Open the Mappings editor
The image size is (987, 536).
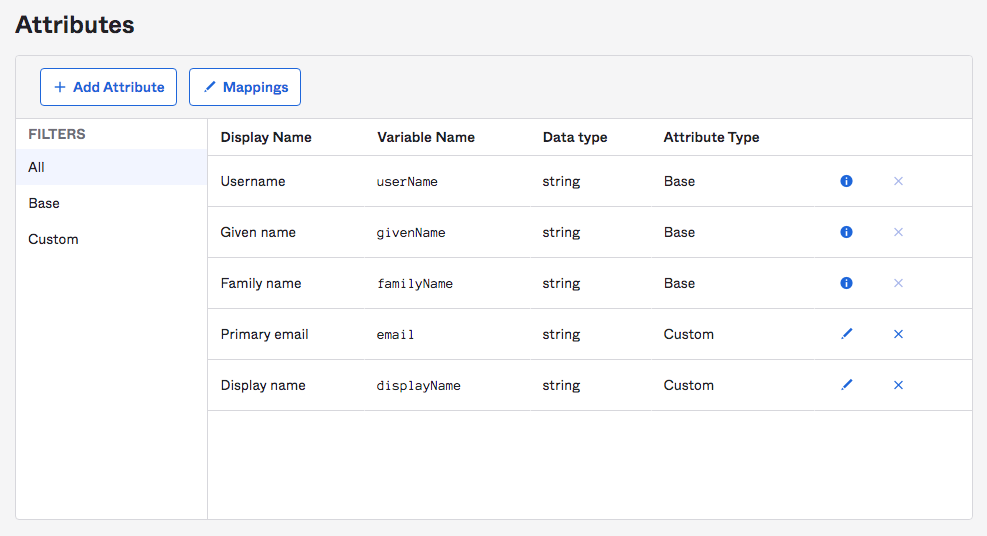[x=245, y=87]
